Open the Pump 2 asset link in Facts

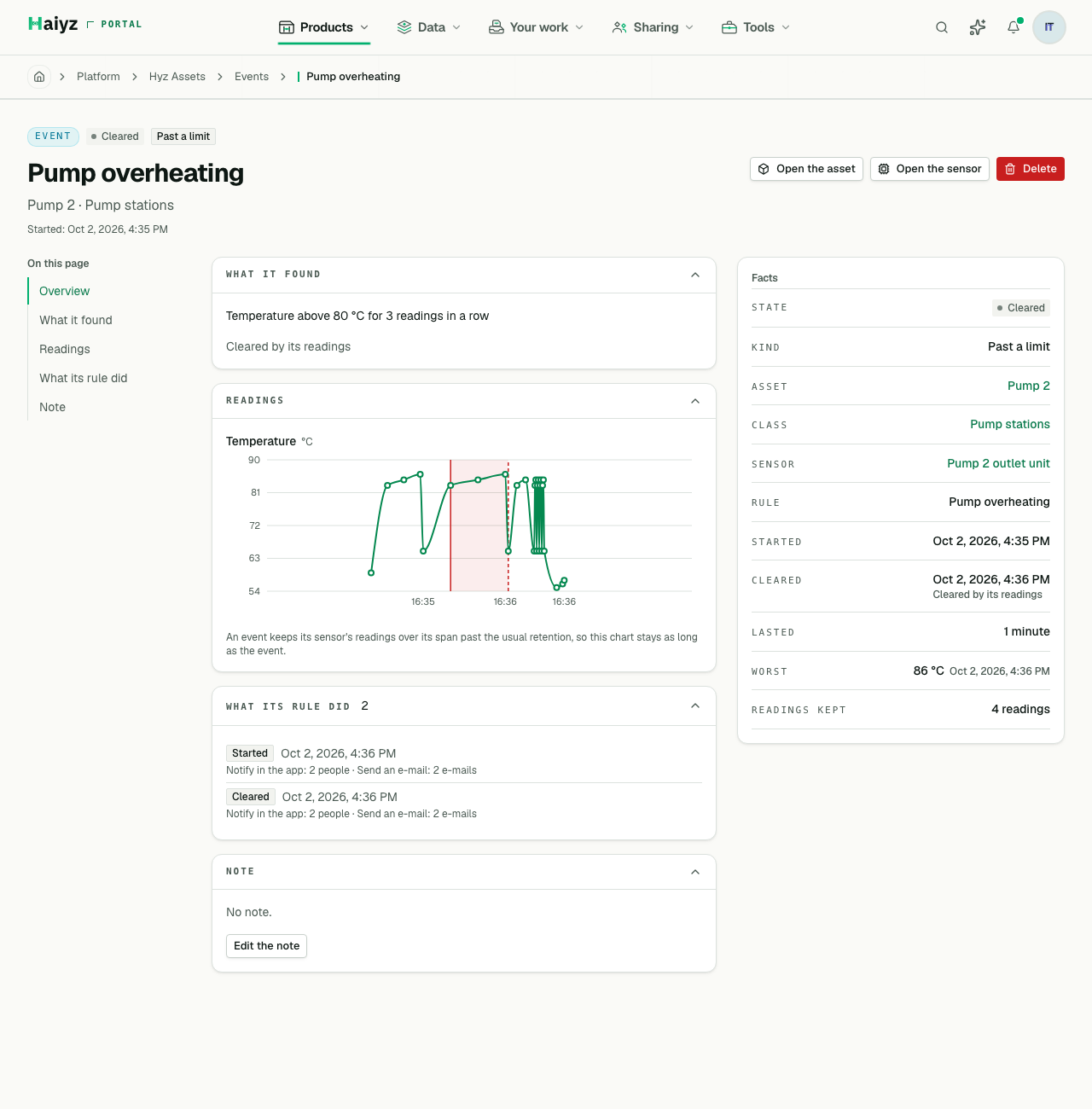tap(1029, 386)
